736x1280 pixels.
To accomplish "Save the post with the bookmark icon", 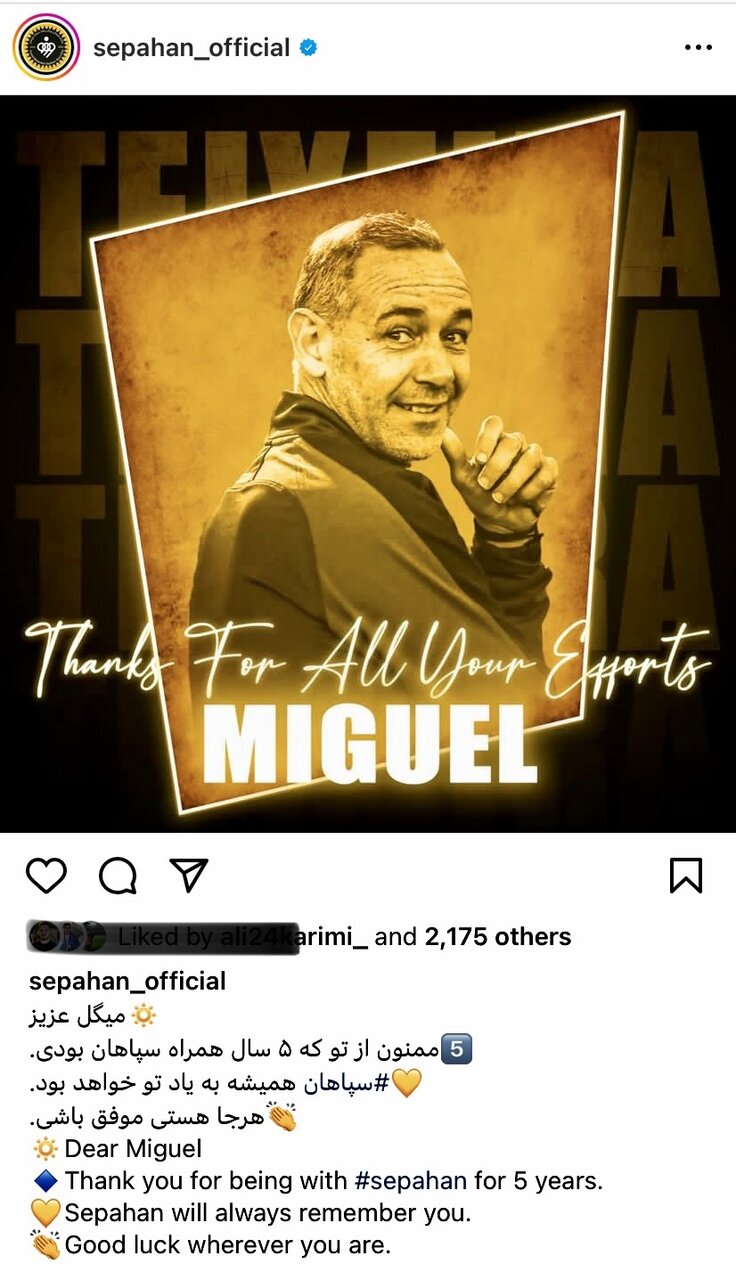I will pyautogui.click(x=686, y=875).
